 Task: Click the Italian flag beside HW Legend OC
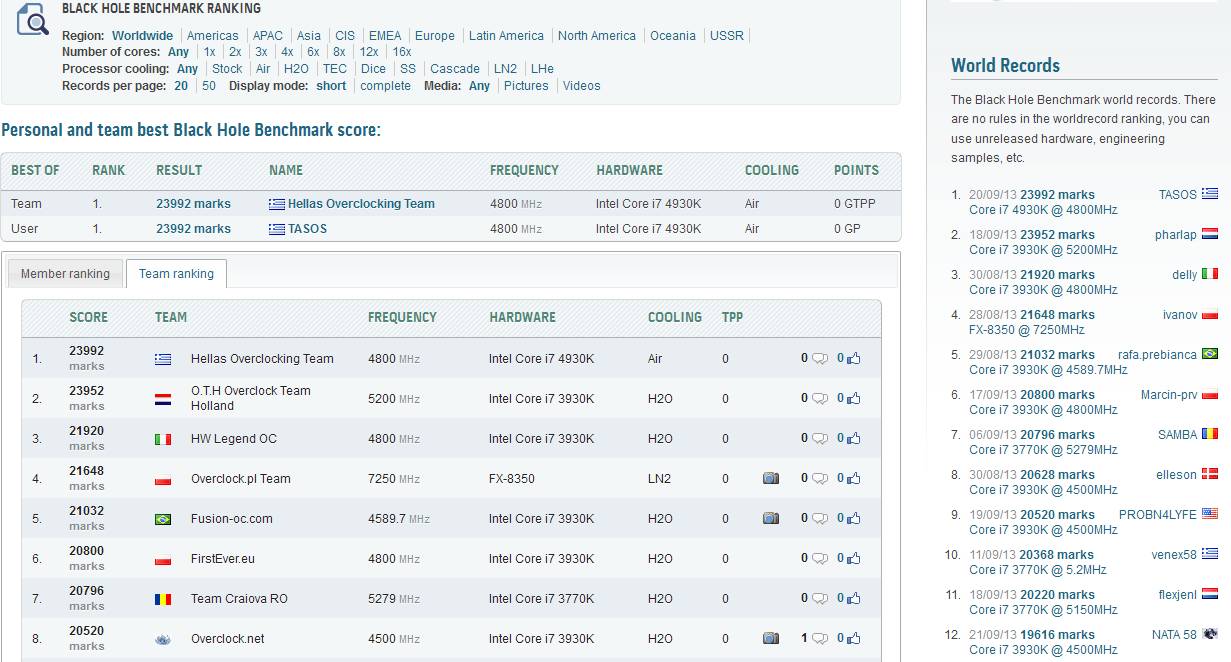[x=163, y=439]
